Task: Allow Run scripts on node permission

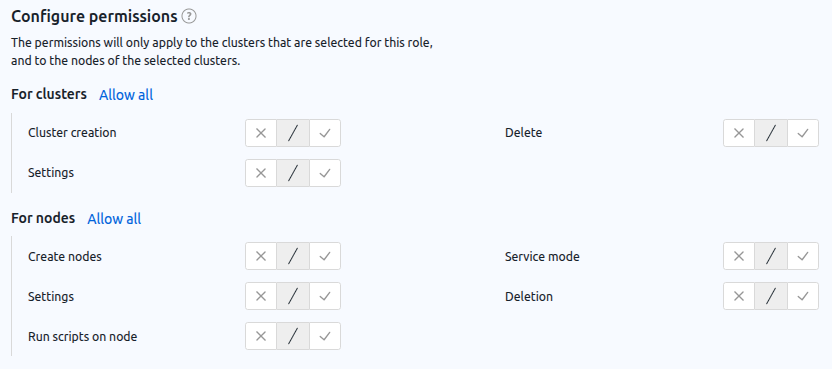Action: coord(325,336)
